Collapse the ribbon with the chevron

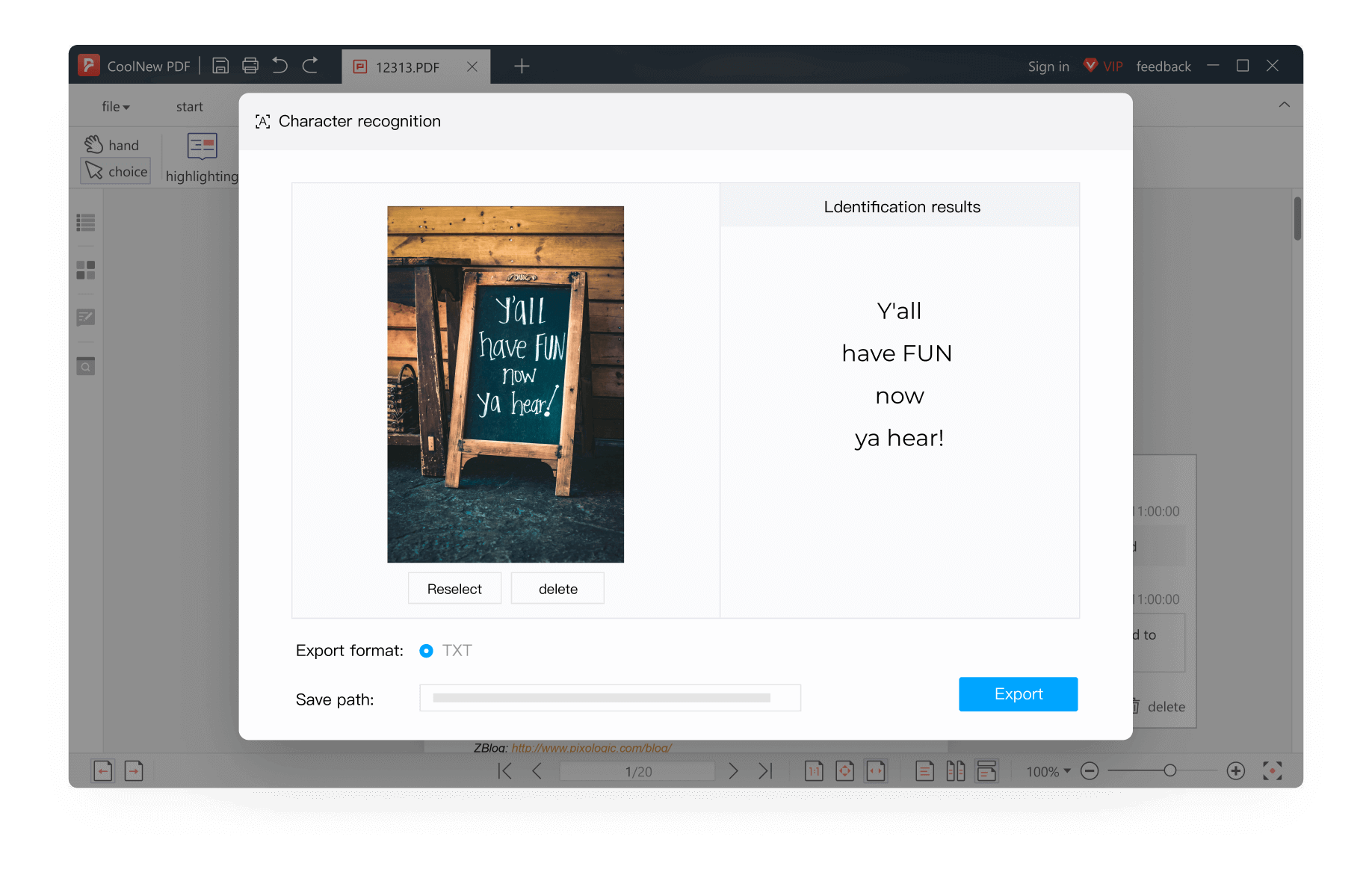1285,105
